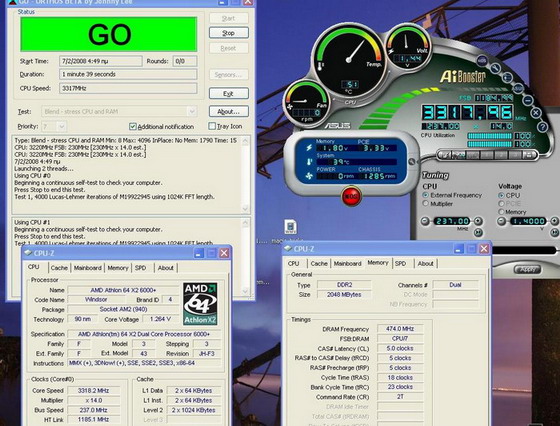Increase external frequency with the plus button
560x426 pixels.
tap(478, 221)
